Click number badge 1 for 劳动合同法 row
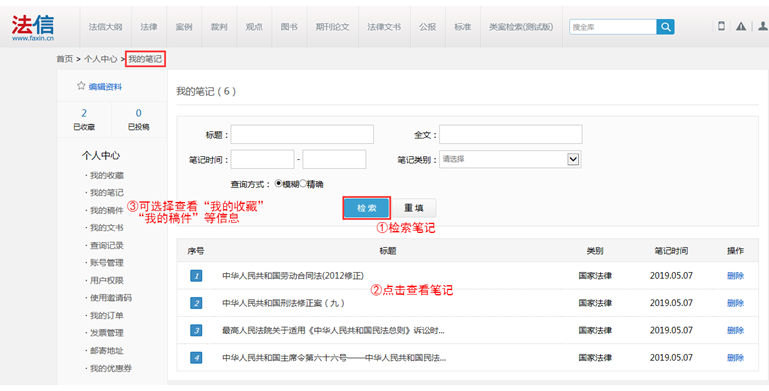 196,276
